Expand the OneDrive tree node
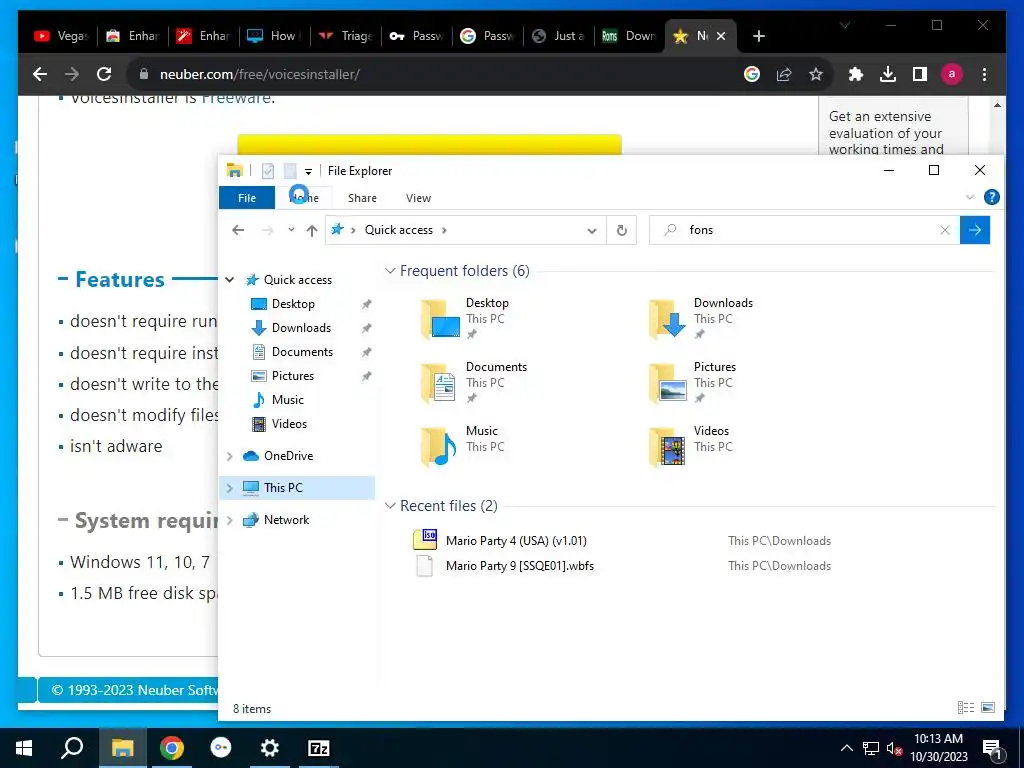The image size is (1024, 768). [x=230, y=456]
